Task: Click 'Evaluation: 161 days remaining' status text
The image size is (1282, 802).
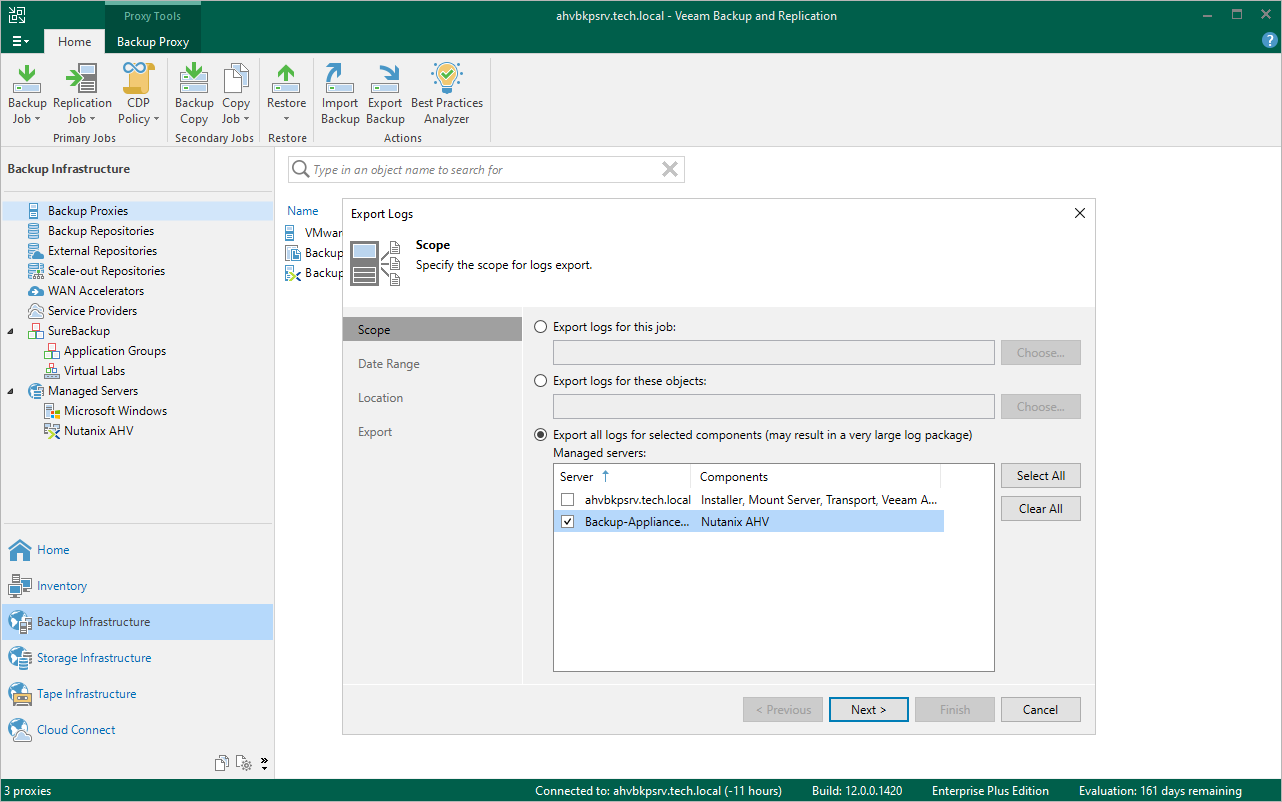Action: click(x=1161, y=791)
